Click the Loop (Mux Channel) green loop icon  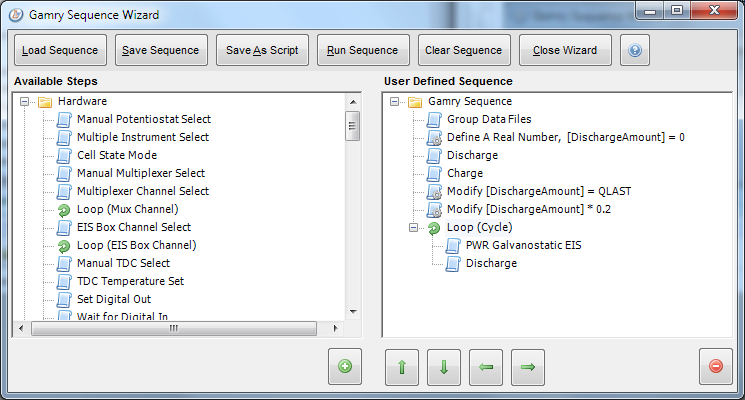[64, 210]
